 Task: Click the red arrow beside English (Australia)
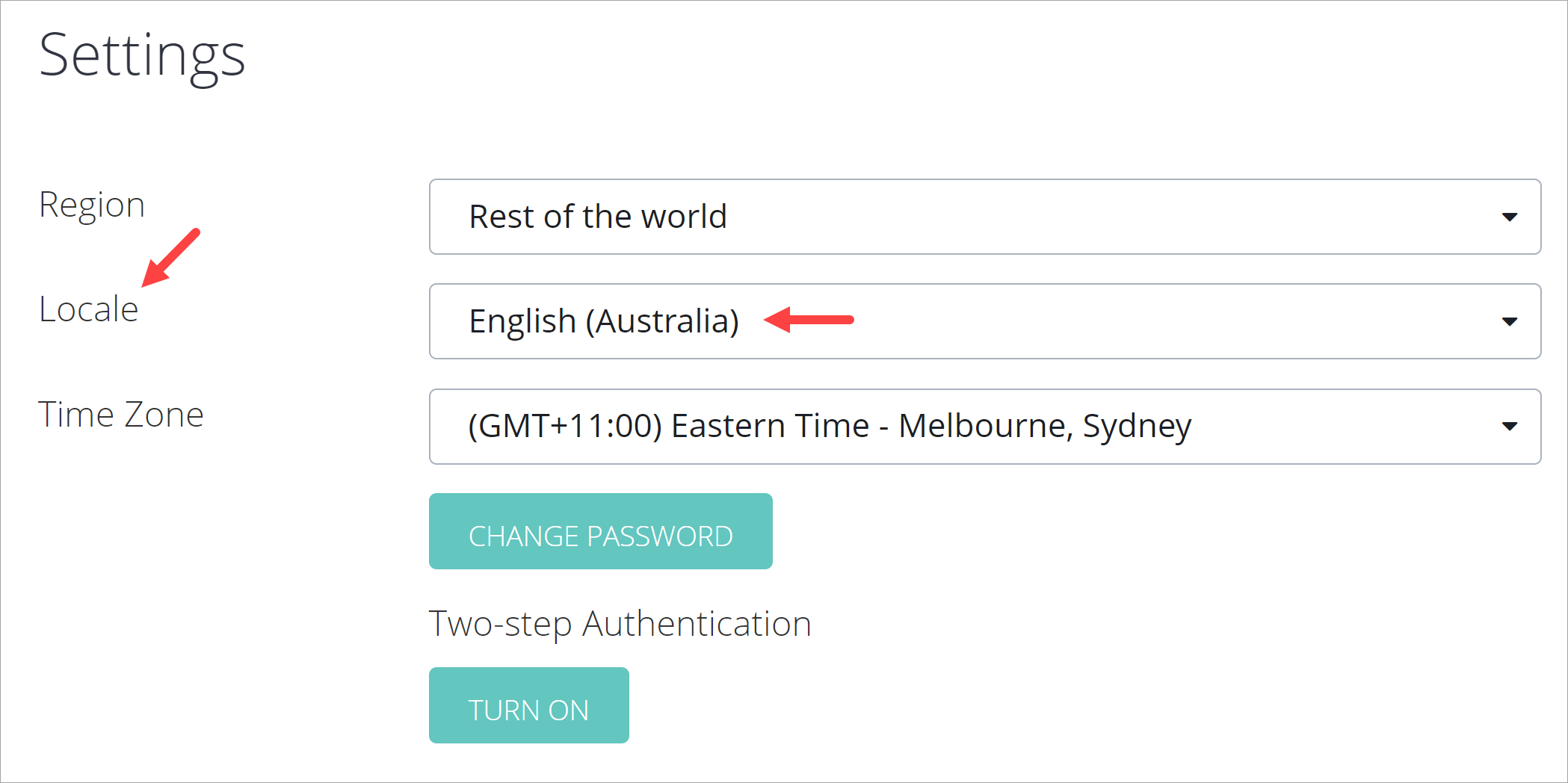click(x=809, y=320)
